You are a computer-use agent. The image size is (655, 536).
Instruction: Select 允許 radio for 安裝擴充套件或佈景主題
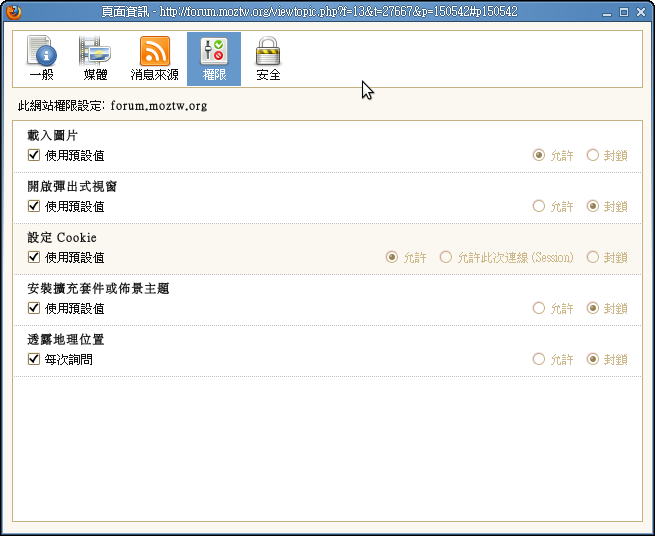(539, 308)
